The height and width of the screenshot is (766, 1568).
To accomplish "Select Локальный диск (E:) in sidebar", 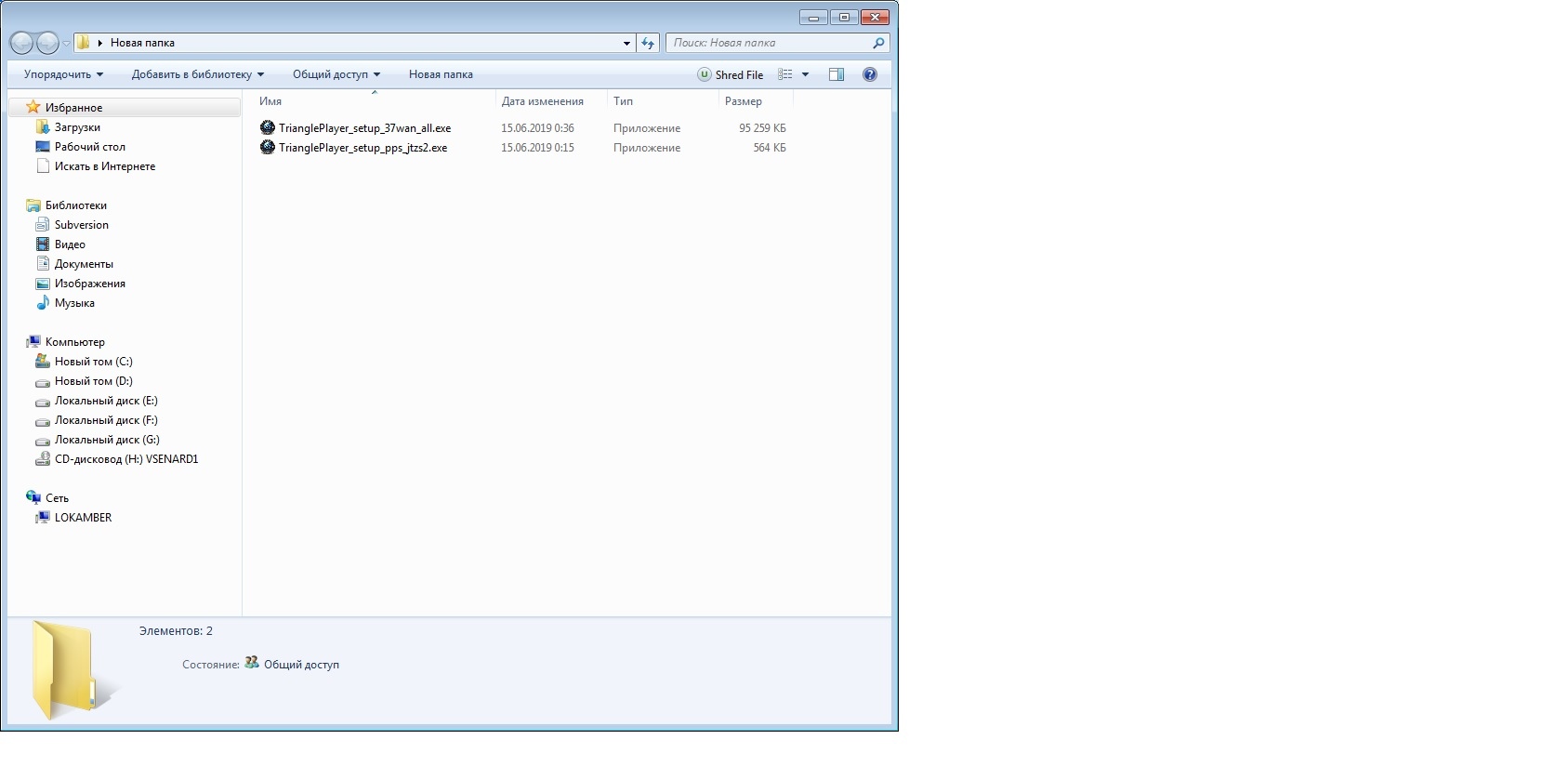I will (106, 401).
